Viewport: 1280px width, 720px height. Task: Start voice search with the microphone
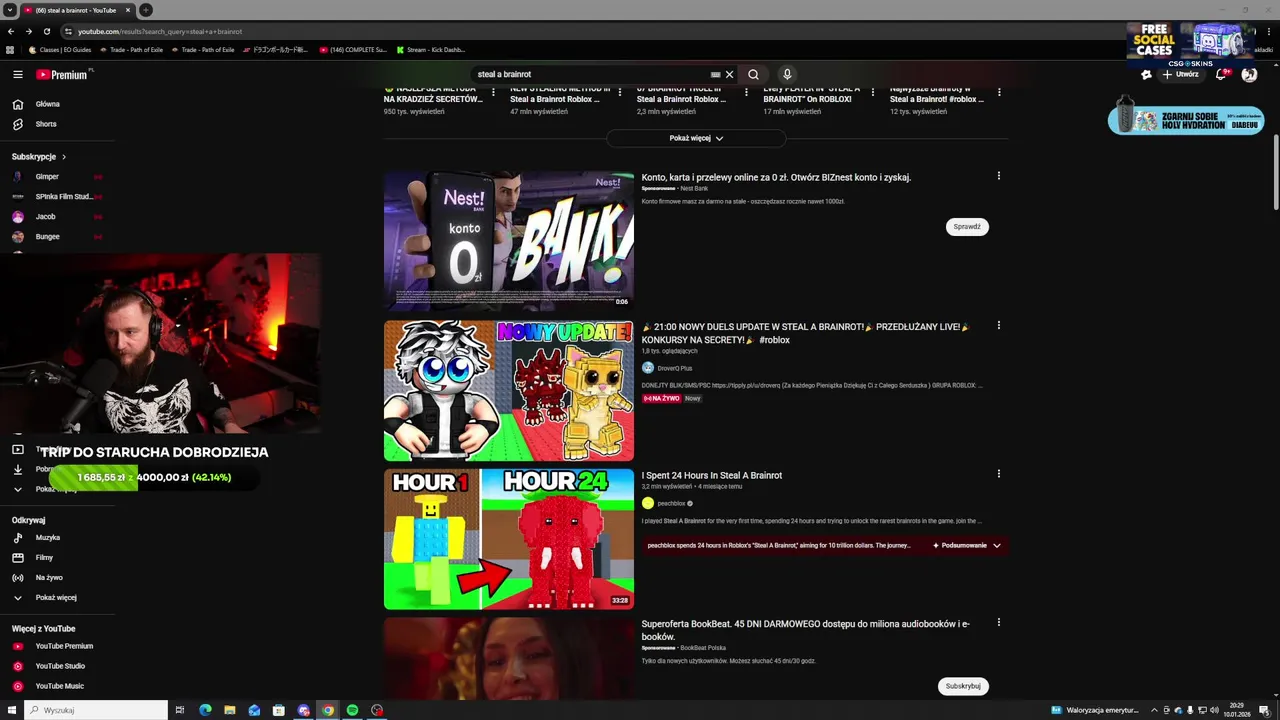(x=787, y=74)
